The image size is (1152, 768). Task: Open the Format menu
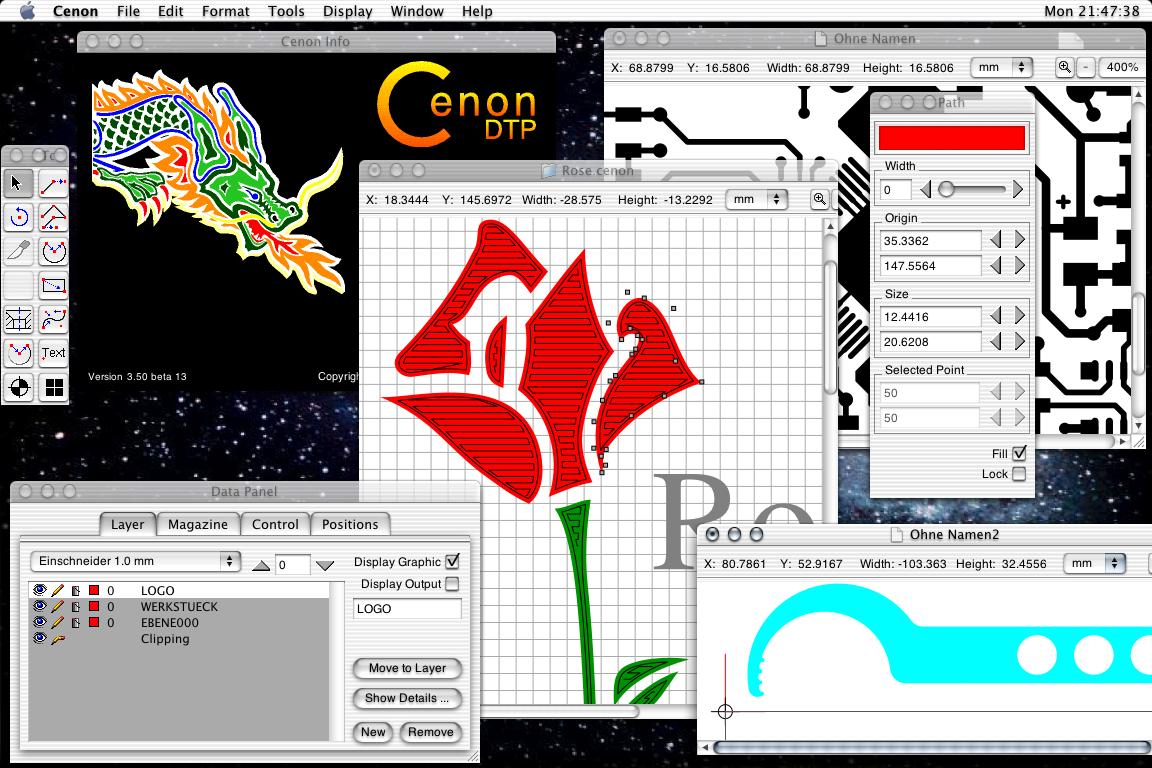click(x=225, y=11)
